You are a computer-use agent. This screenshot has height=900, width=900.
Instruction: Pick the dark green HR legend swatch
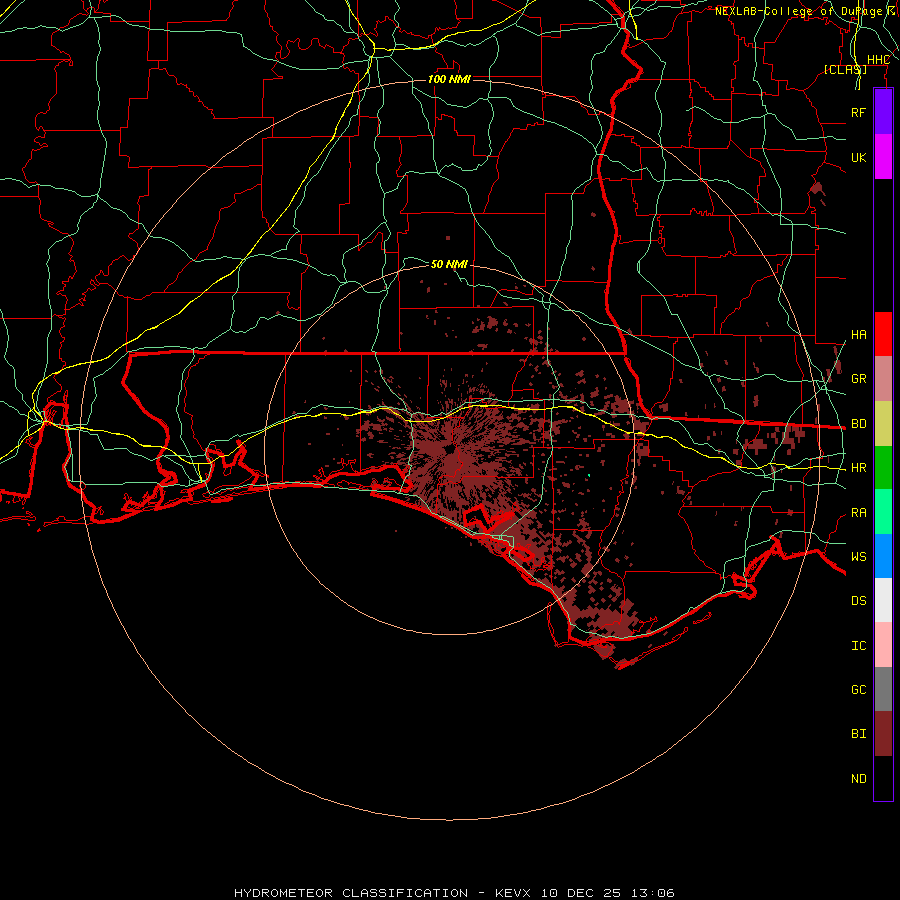click(883, 468)
